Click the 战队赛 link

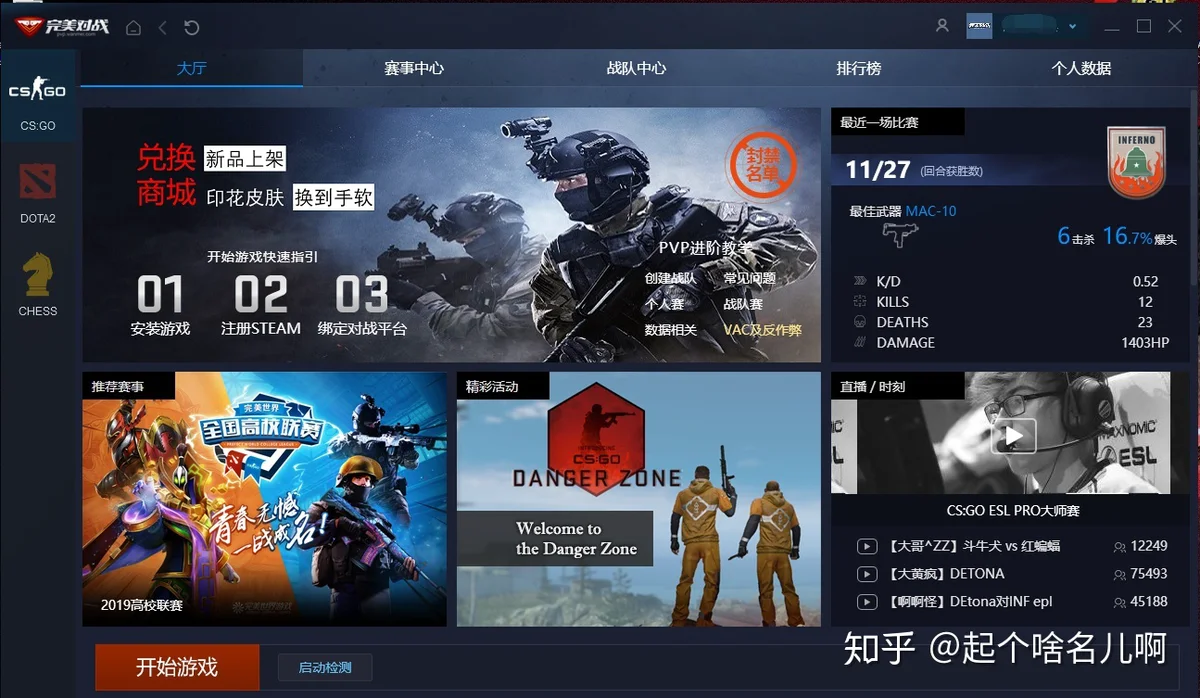pos(743,304)
